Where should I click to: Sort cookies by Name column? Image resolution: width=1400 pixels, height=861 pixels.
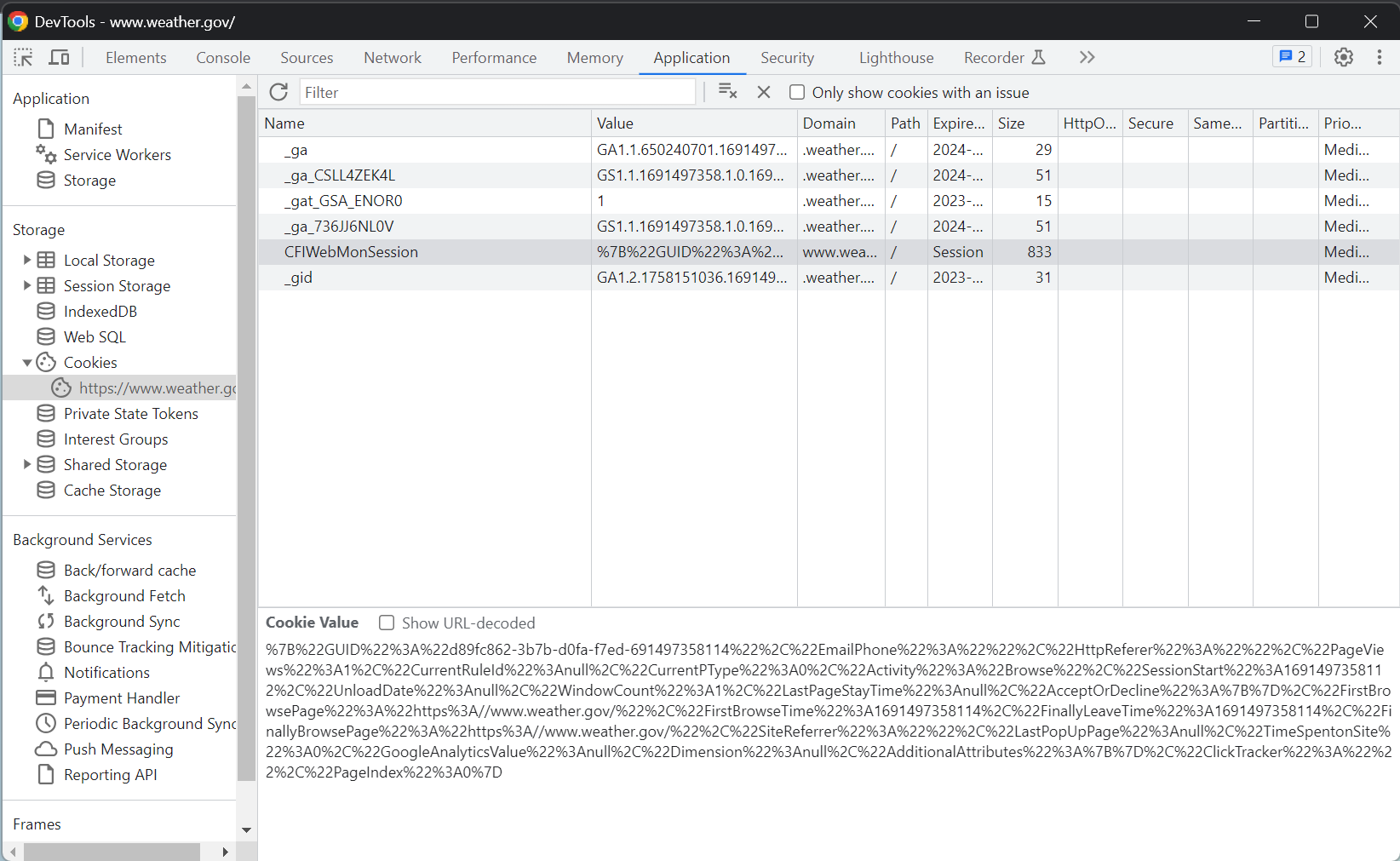(425, 123)
